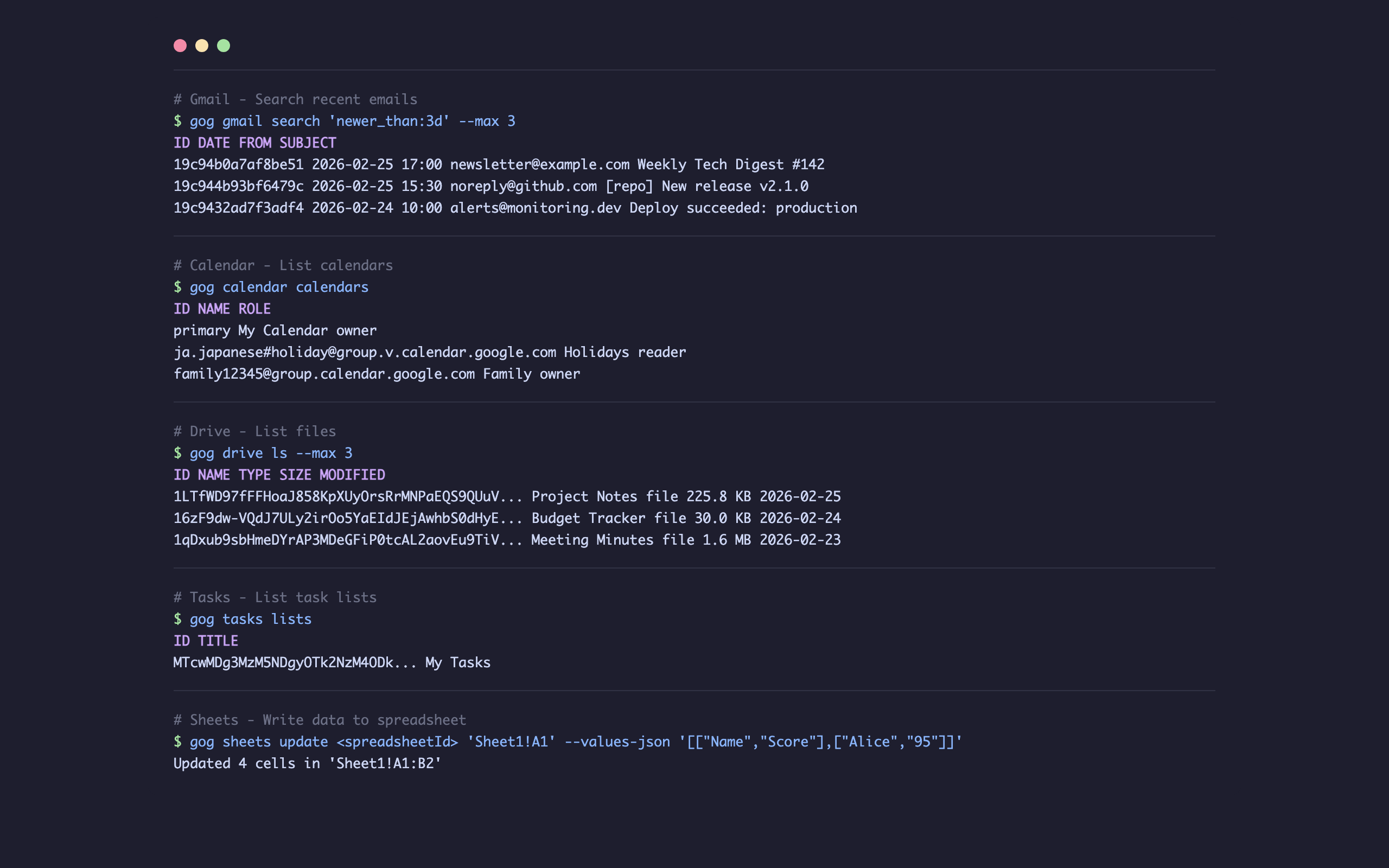This screenshot has height=868, width=1389.
Task: Click the email from newsletter@example.com
Action: pyautogui.click(x=499, y=164)
